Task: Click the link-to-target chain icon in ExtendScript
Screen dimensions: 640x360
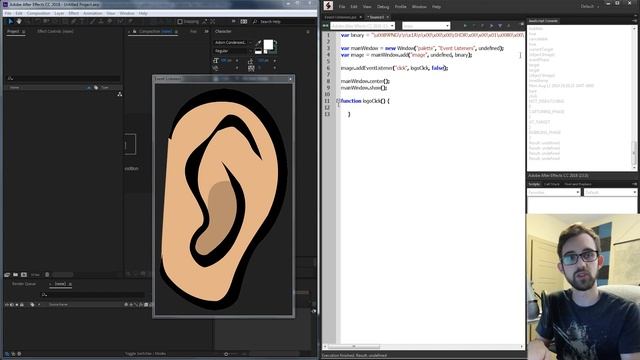Action: point(326,26)
